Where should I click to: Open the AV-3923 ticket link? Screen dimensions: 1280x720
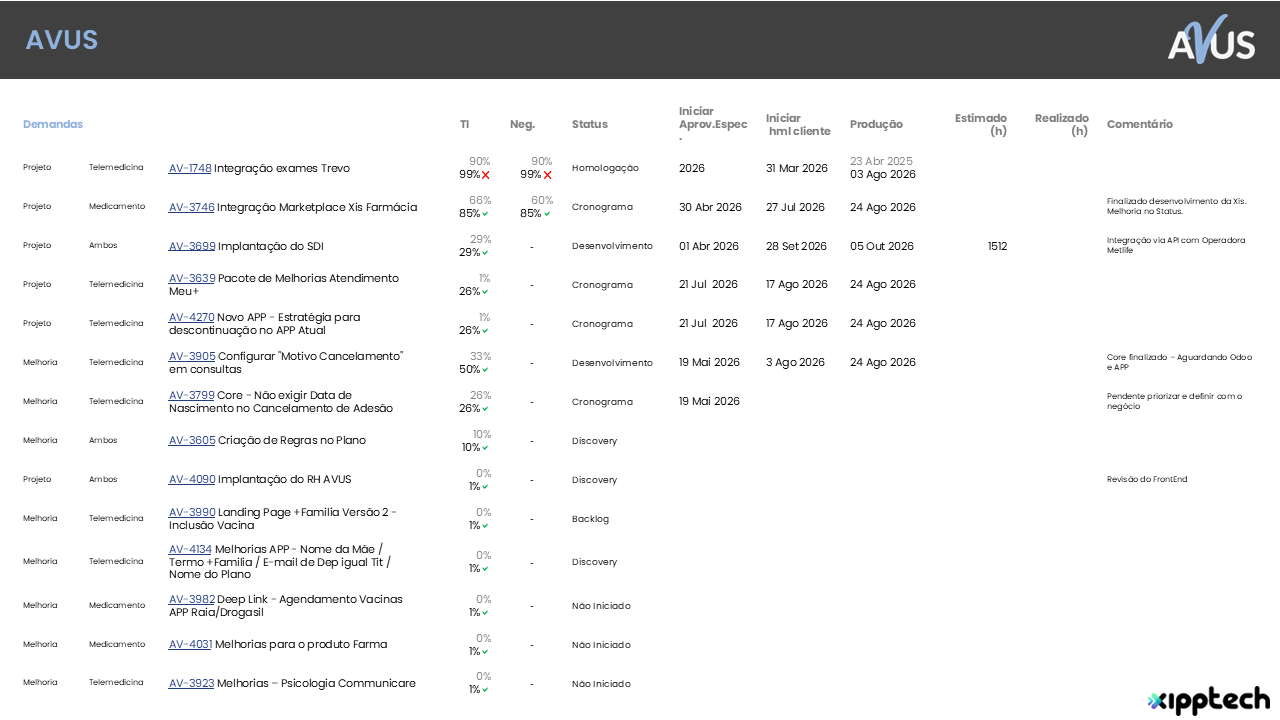(x=192, y=683)
